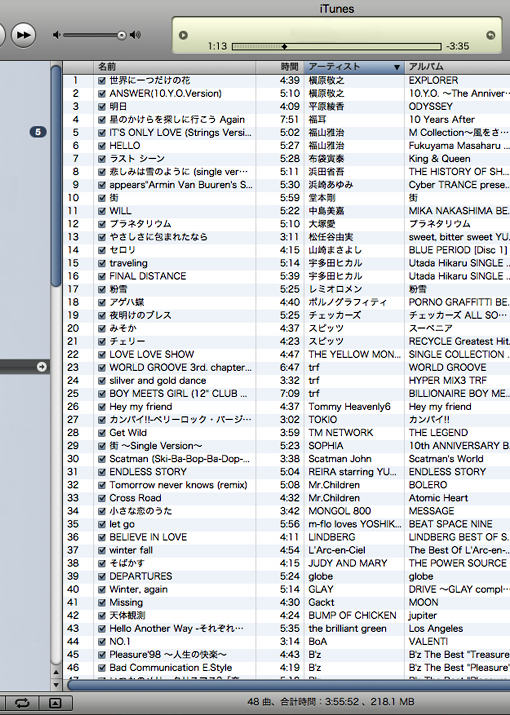Click the right round arrow in display panel
Screen dimensions: 510x715
491,35
